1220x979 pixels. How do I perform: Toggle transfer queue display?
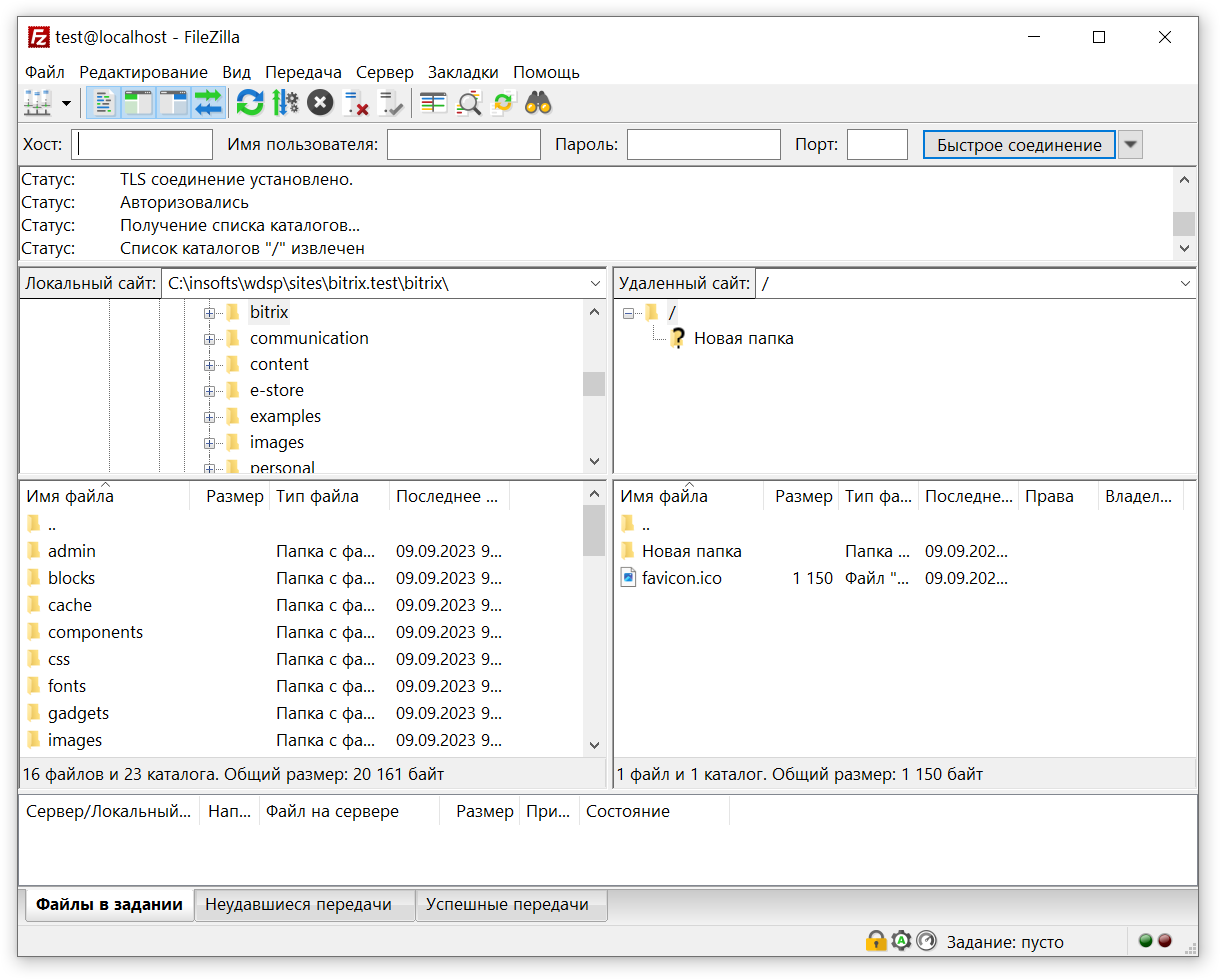pos(208,102)
